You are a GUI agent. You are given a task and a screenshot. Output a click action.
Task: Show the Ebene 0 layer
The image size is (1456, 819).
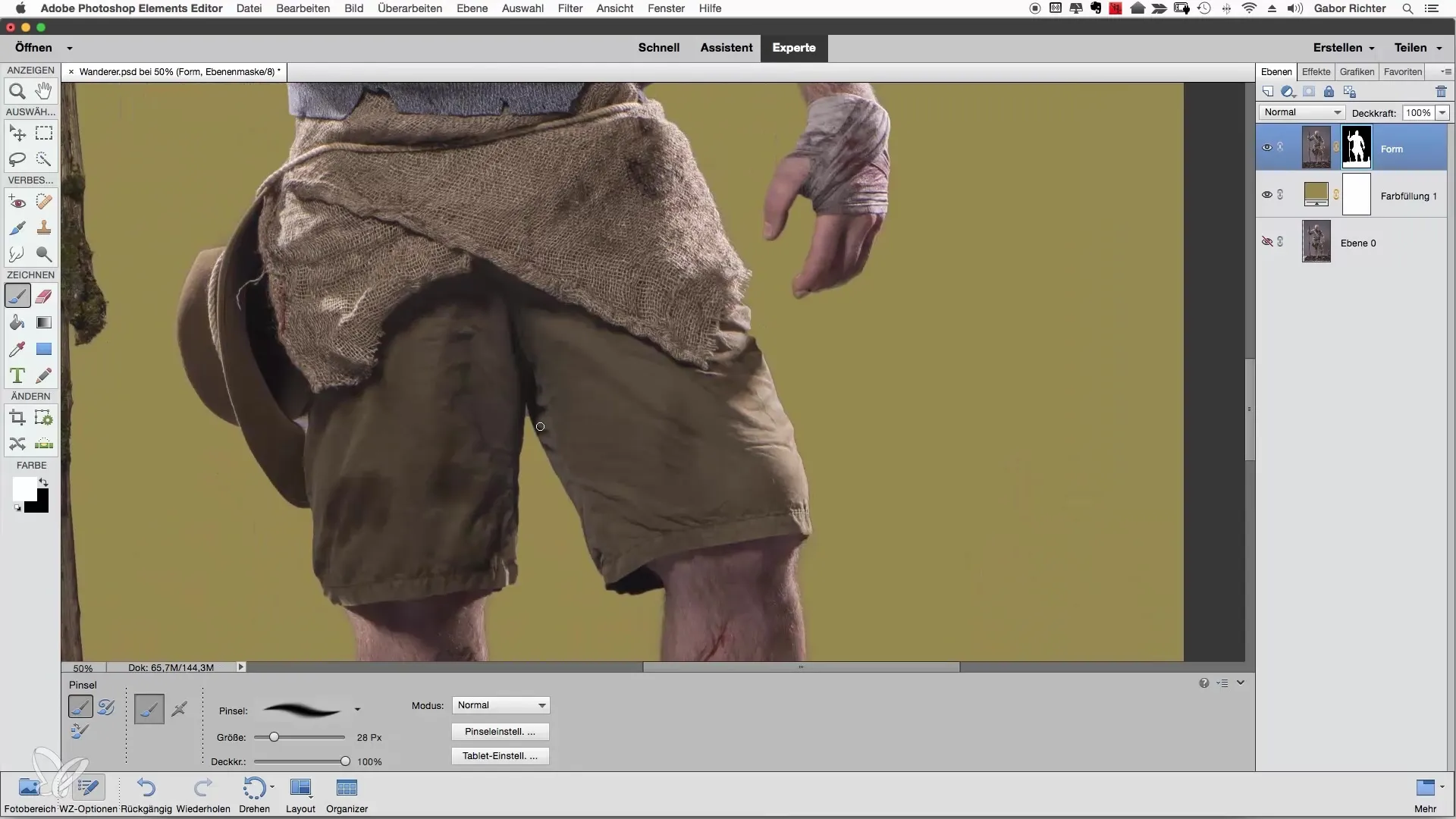pos(1266,242)
